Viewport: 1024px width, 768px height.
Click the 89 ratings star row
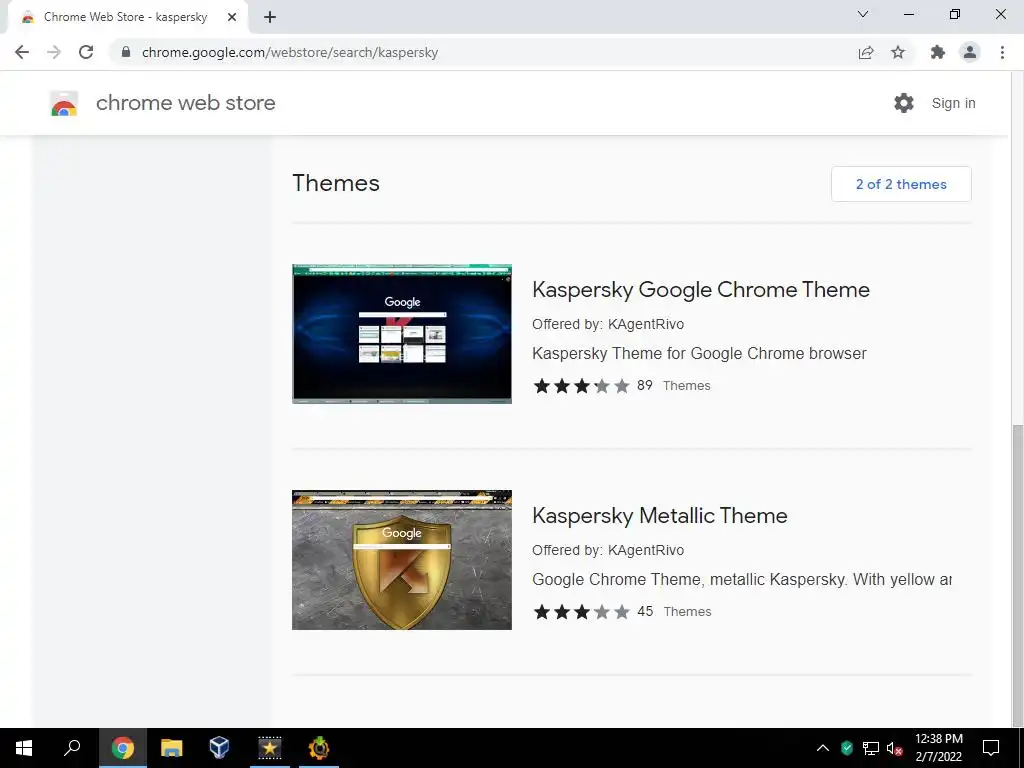[581, 386]
